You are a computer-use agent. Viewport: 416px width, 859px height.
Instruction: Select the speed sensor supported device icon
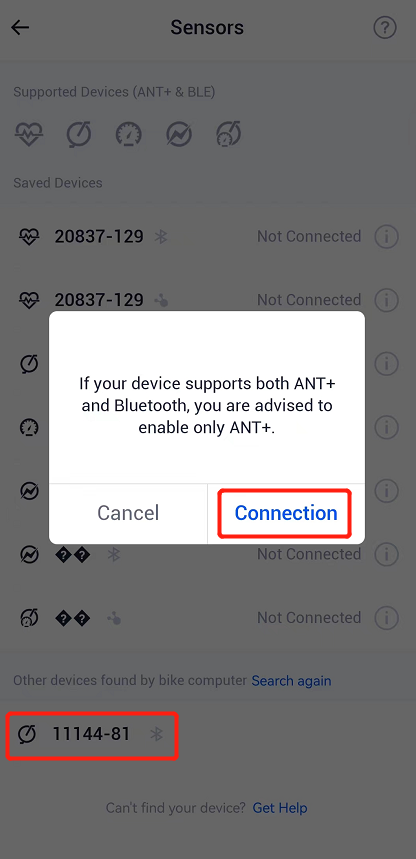128,134
